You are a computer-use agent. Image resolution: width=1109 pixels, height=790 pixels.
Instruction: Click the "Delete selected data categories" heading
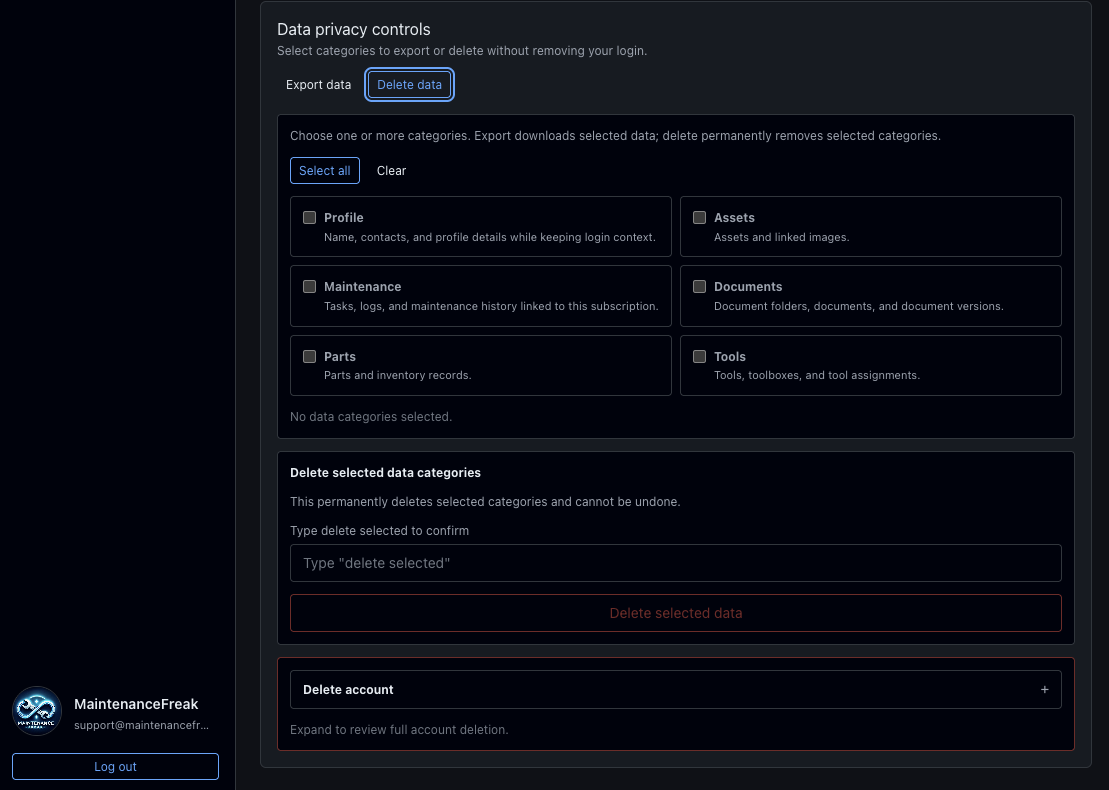point(385,472)
